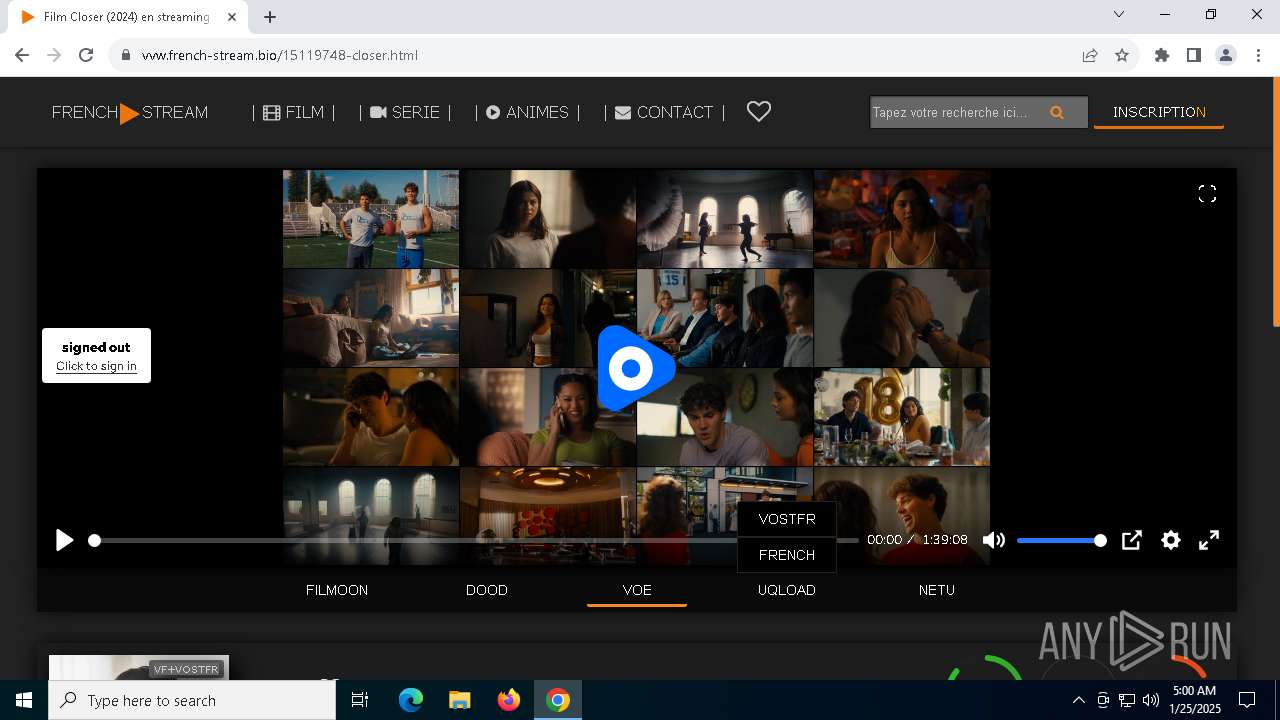Open the Chrome extensions puzzle icon
1280x720 pixels.
point(1162,55)
